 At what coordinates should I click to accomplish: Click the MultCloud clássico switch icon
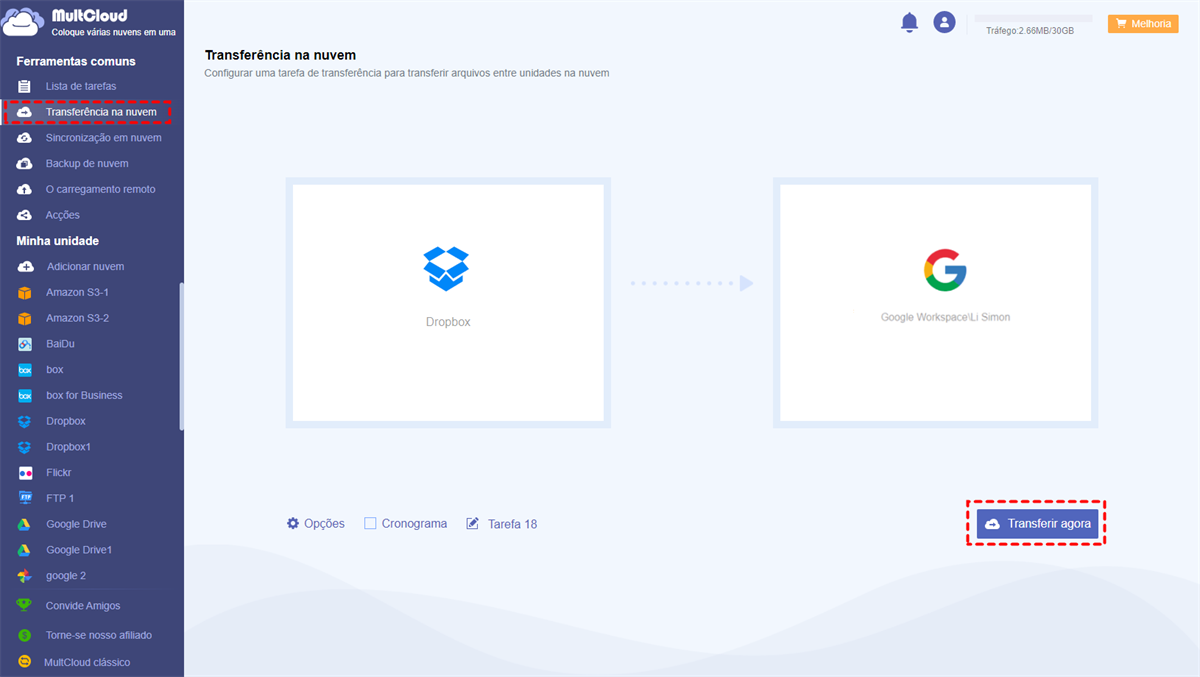[x=25, y=662]
